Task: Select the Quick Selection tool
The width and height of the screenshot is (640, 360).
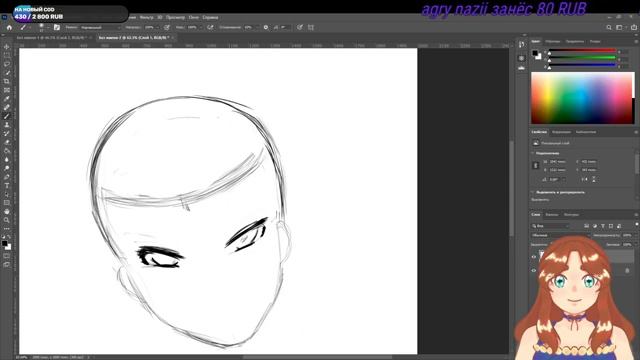Action: point(7,73)
